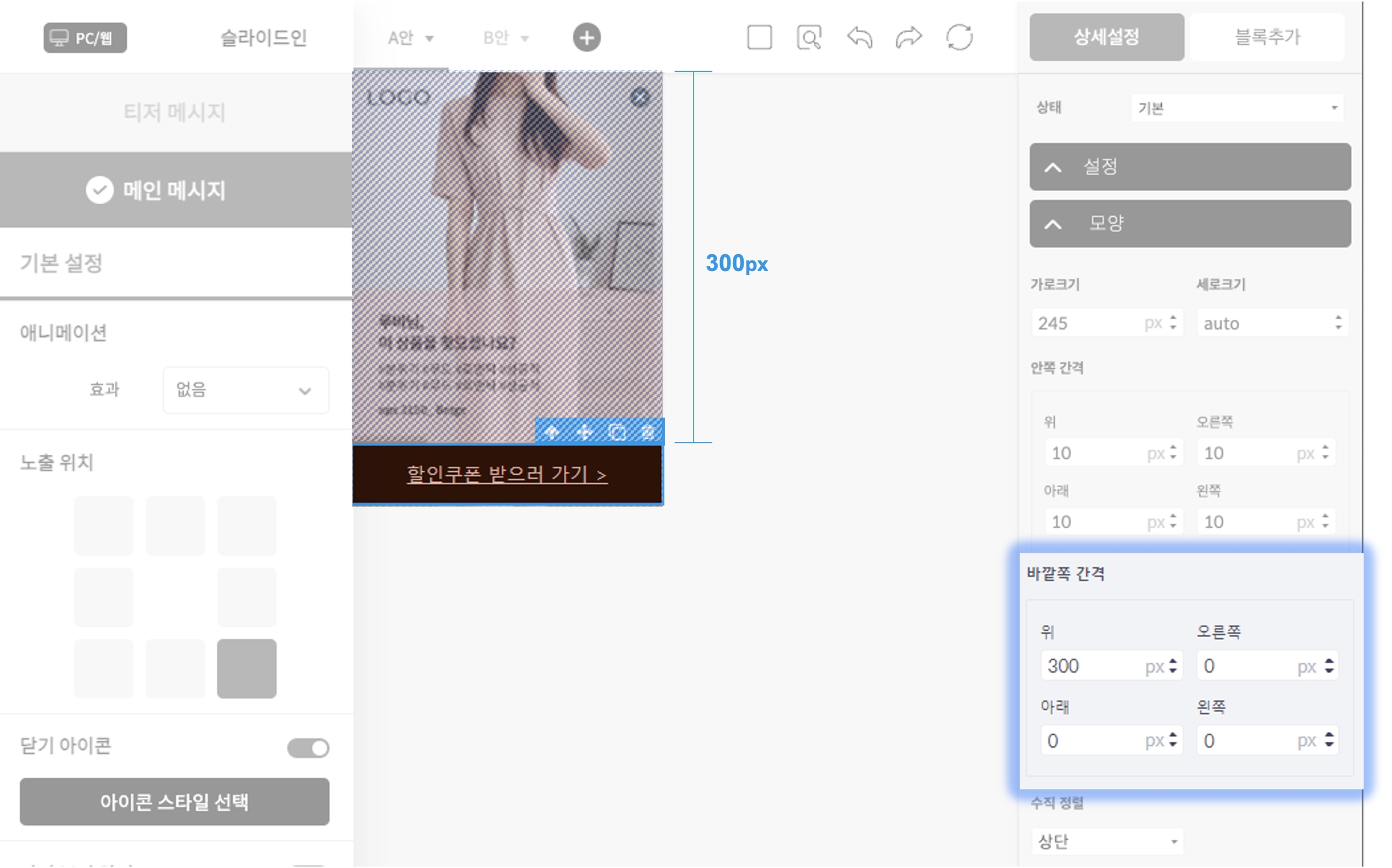Click the move block cross-arrows icon
This screenshot has height=868, width=1392.
pyautogui.click(x=584, y=432)
